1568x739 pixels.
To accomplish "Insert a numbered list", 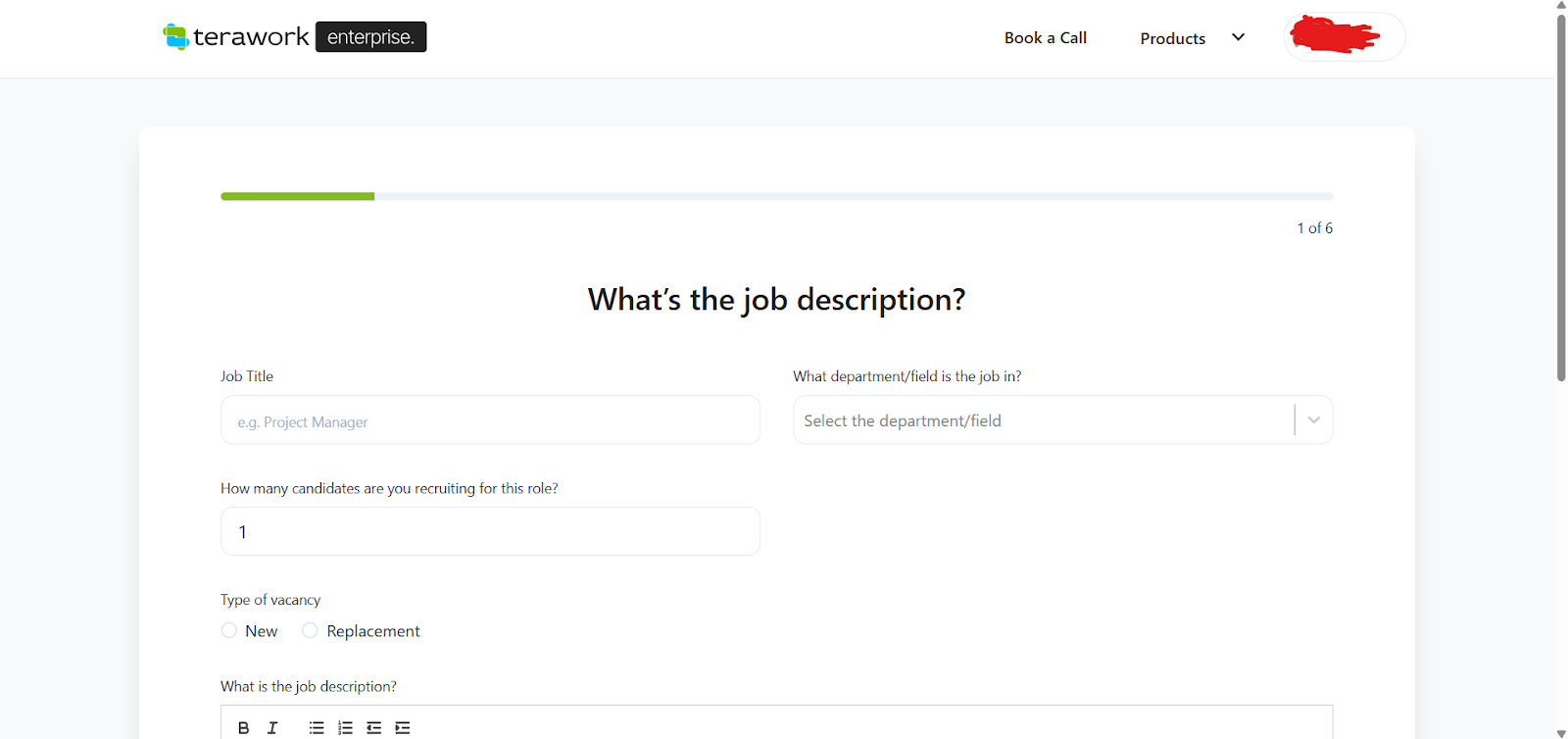I will tap(345, 727).
